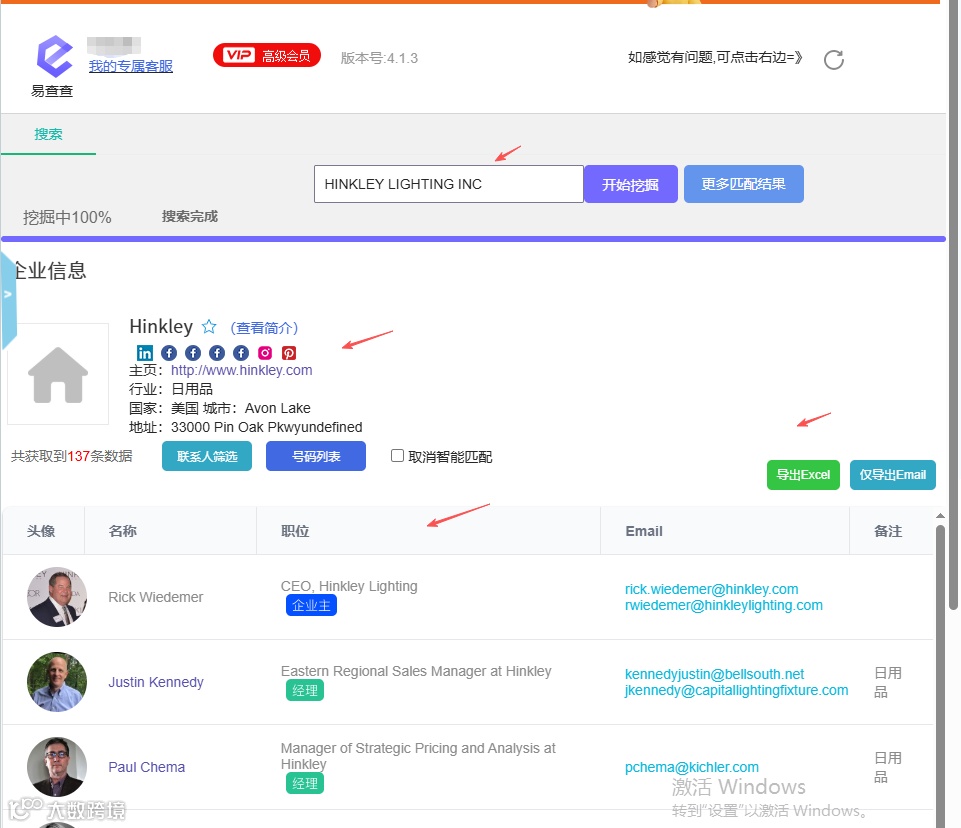961x828 pixels.
Task: Click Eastern Regional Sales Manager at Hinkley text
Action: 416,671
